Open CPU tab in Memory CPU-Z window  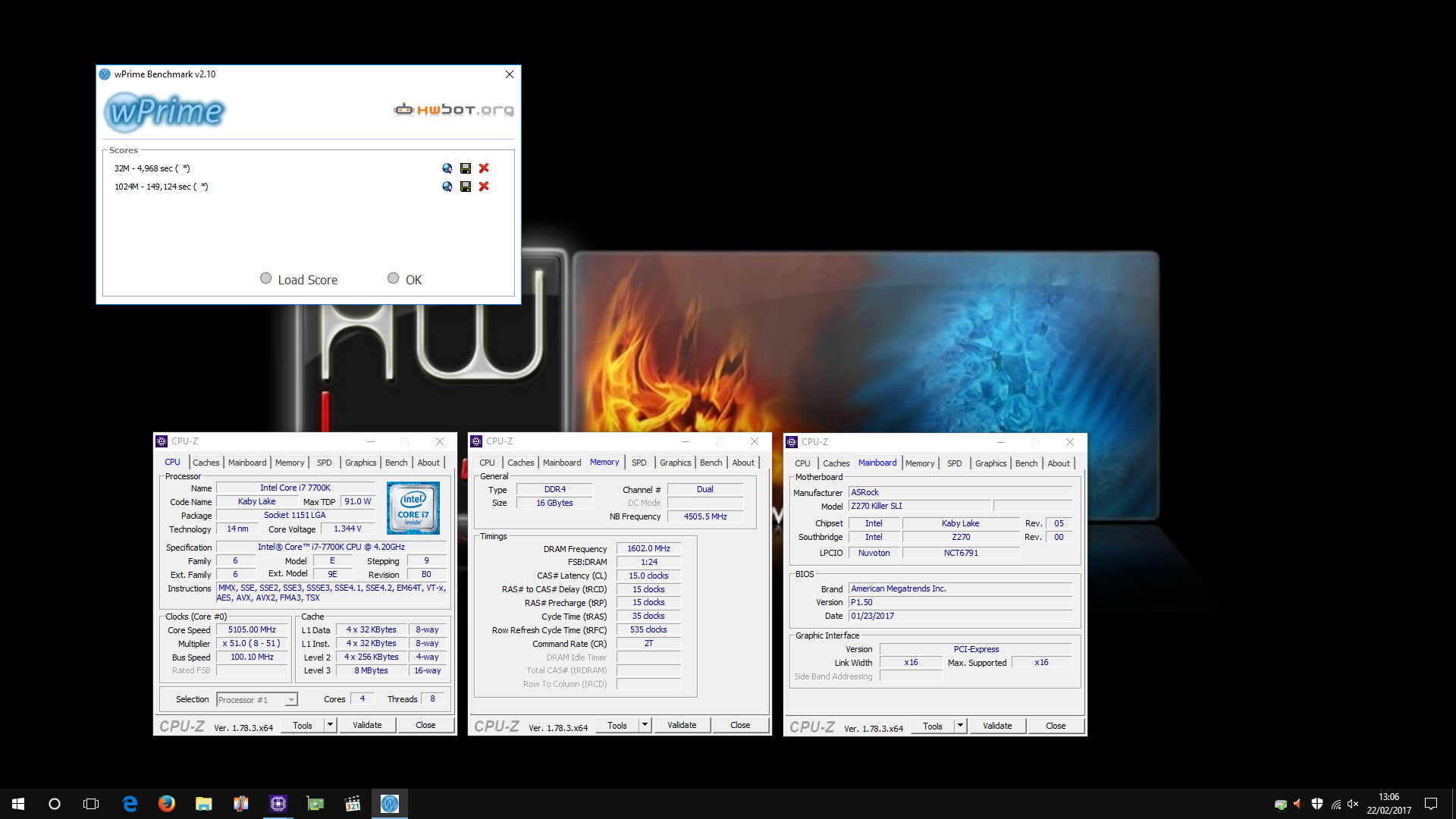point(487,463)
